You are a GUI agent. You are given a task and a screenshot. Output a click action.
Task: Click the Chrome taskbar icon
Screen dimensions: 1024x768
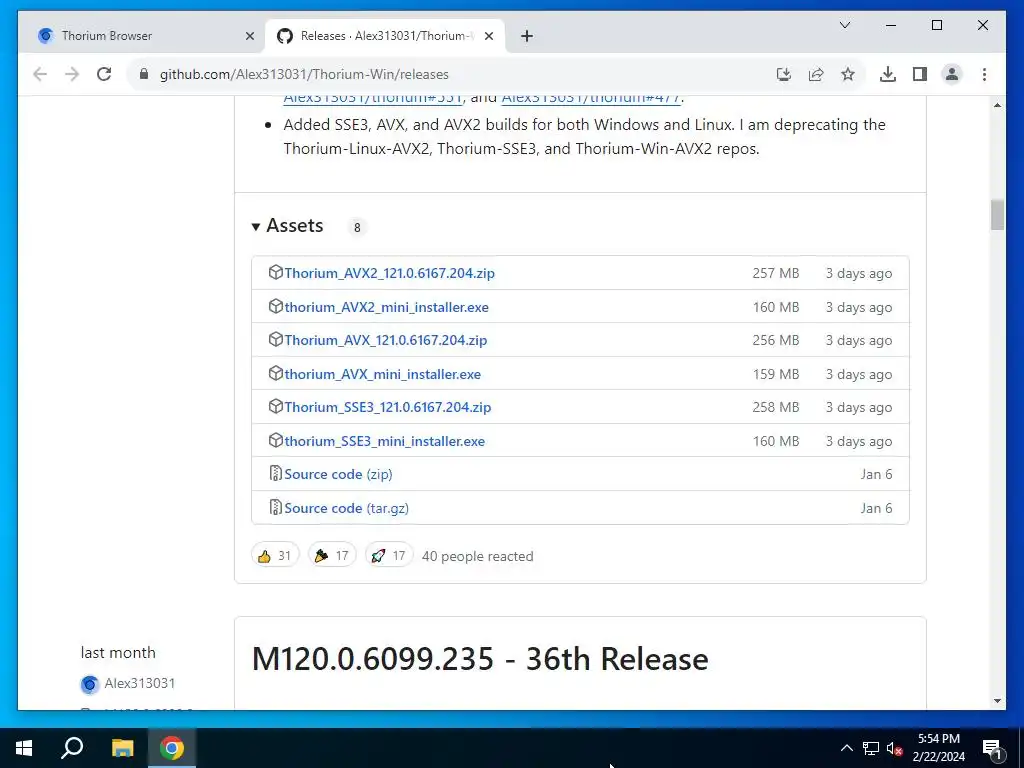click(172, 748)
